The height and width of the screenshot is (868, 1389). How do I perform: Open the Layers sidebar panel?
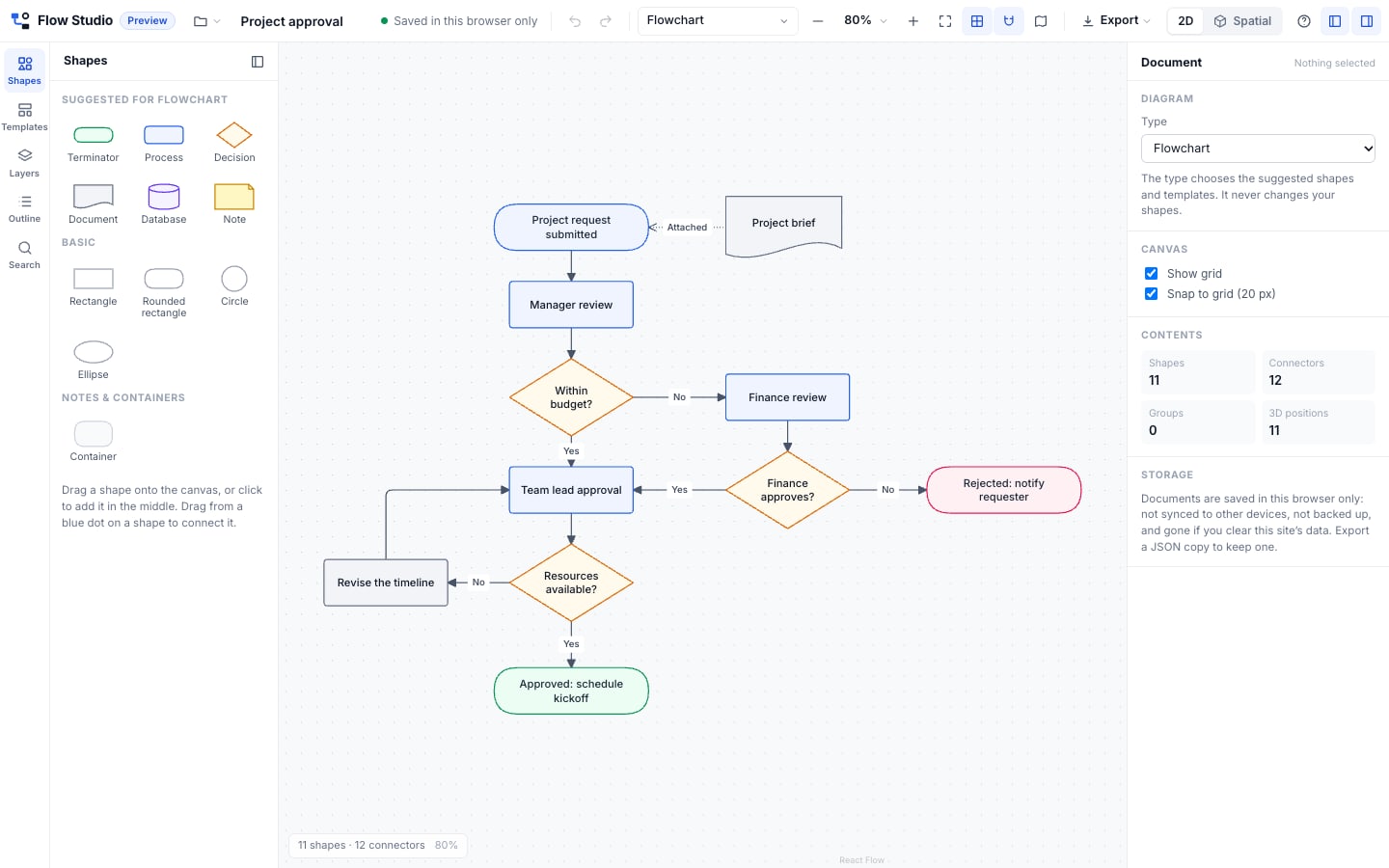[x=24, y=163]
